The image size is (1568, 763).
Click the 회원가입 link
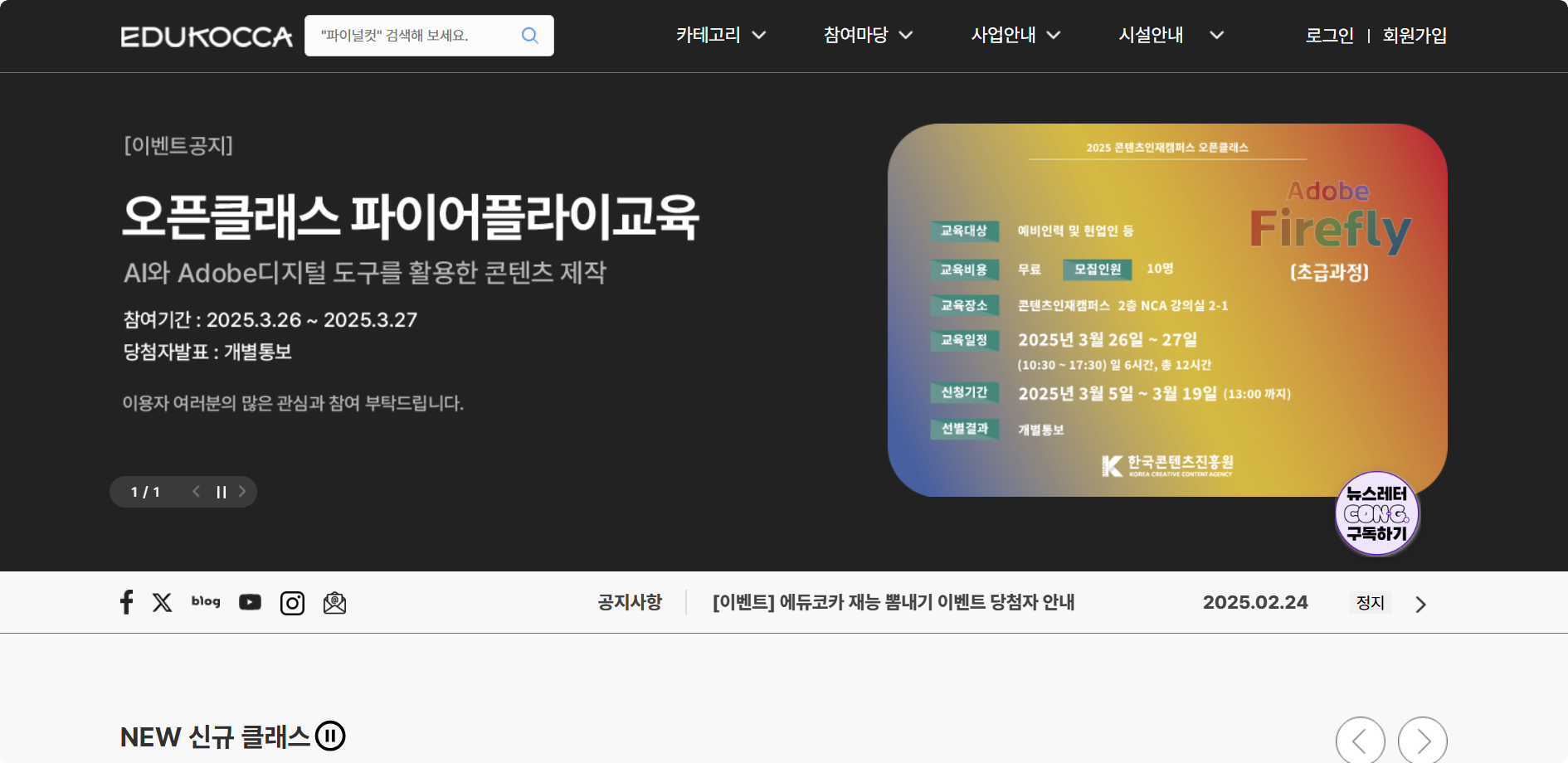(x=1415, y=36)
